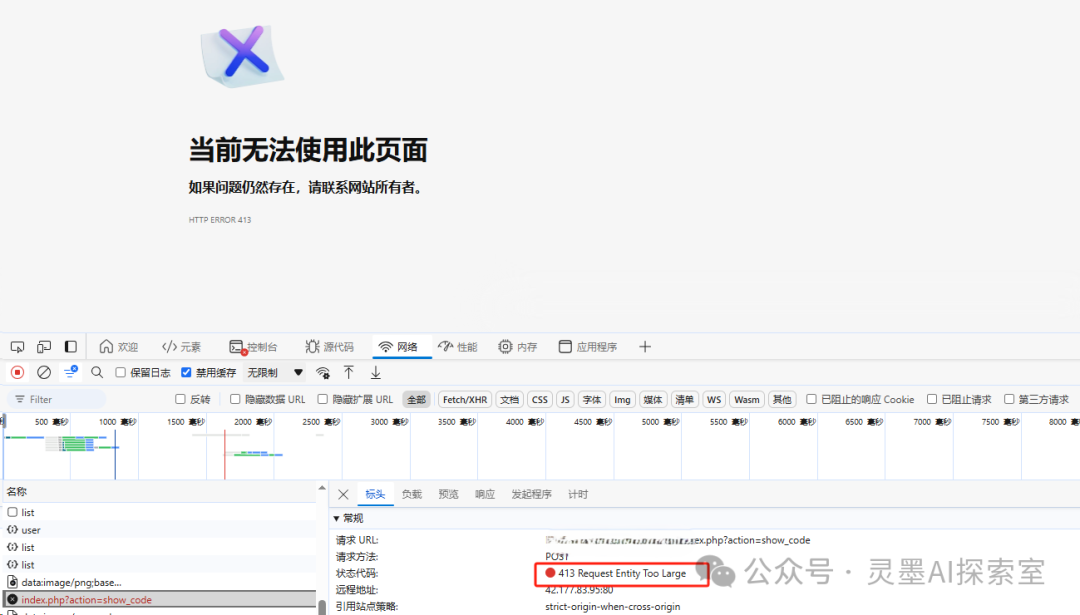Open the 计时 timing tab

578,494
